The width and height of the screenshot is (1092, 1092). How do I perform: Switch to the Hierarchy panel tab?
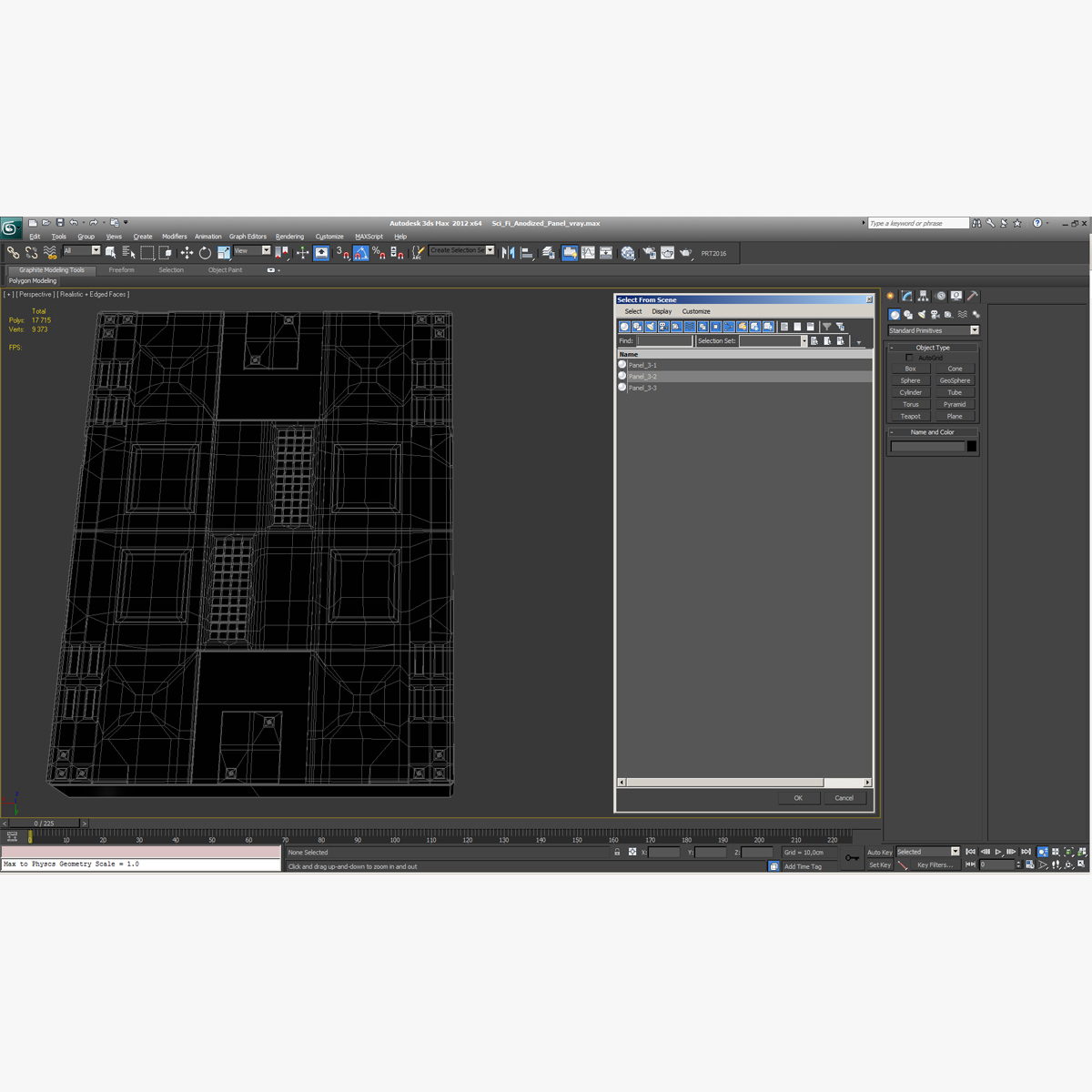click(923, 296)
